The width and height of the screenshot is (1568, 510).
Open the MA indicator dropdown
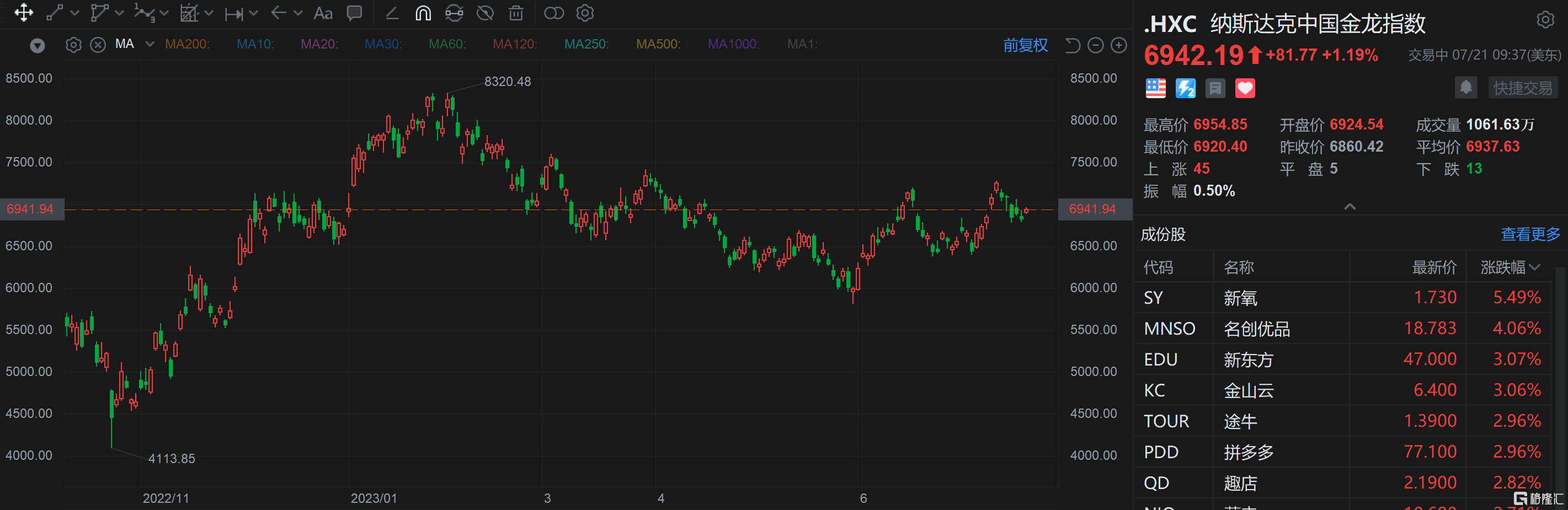tap(150, 44)
